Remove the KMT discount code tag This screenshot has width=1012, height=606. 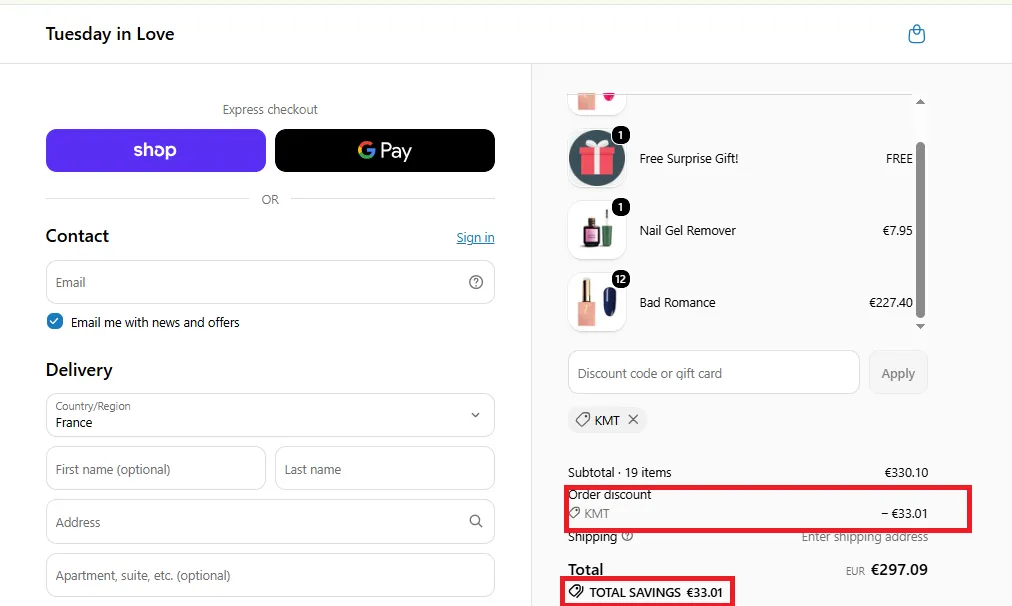[633, 419]
